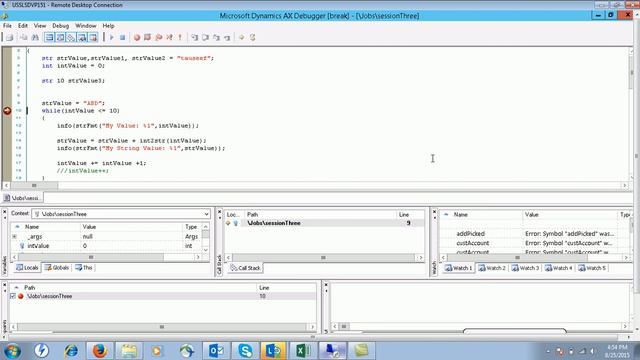Click the first step arrow icon after the exclamation mark

[x=194, y=38]
